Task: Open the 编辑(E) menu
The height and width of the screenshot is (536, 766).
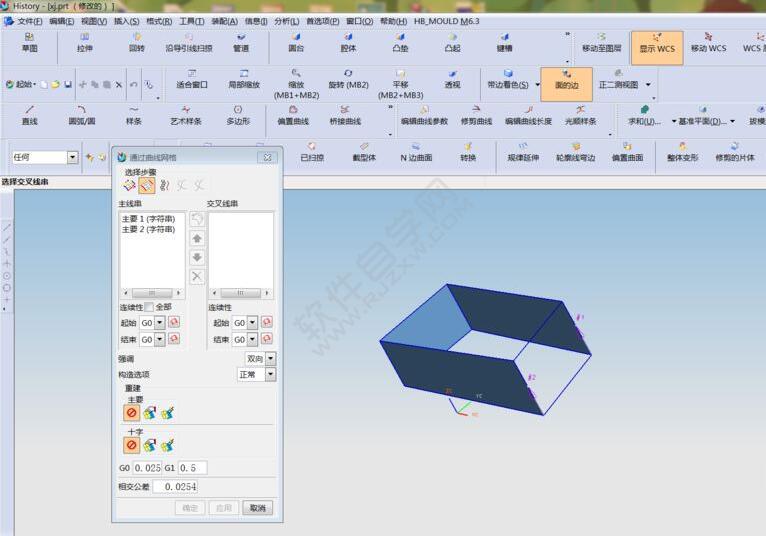Action: 62,21
